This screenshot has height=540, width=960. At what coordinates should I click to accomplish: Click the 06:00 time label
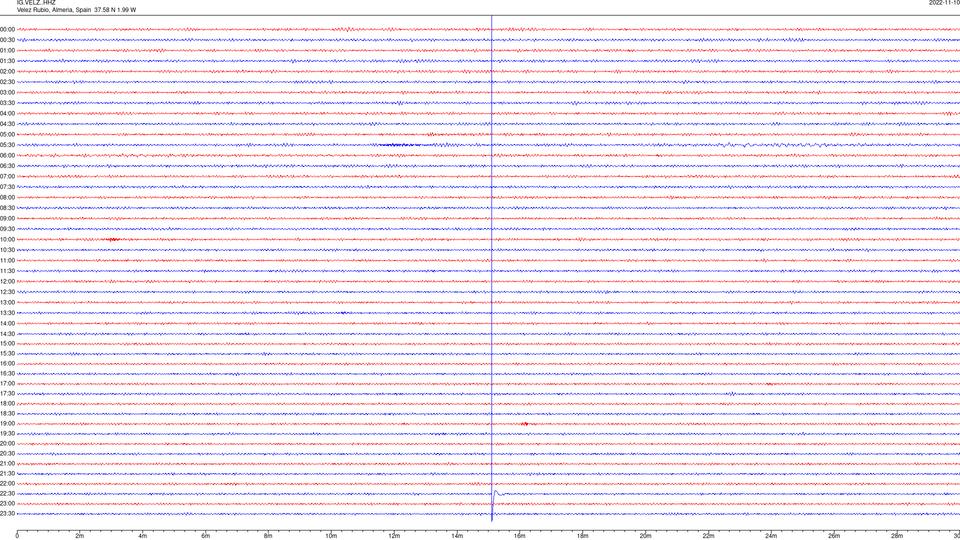(x=7, y=156)
